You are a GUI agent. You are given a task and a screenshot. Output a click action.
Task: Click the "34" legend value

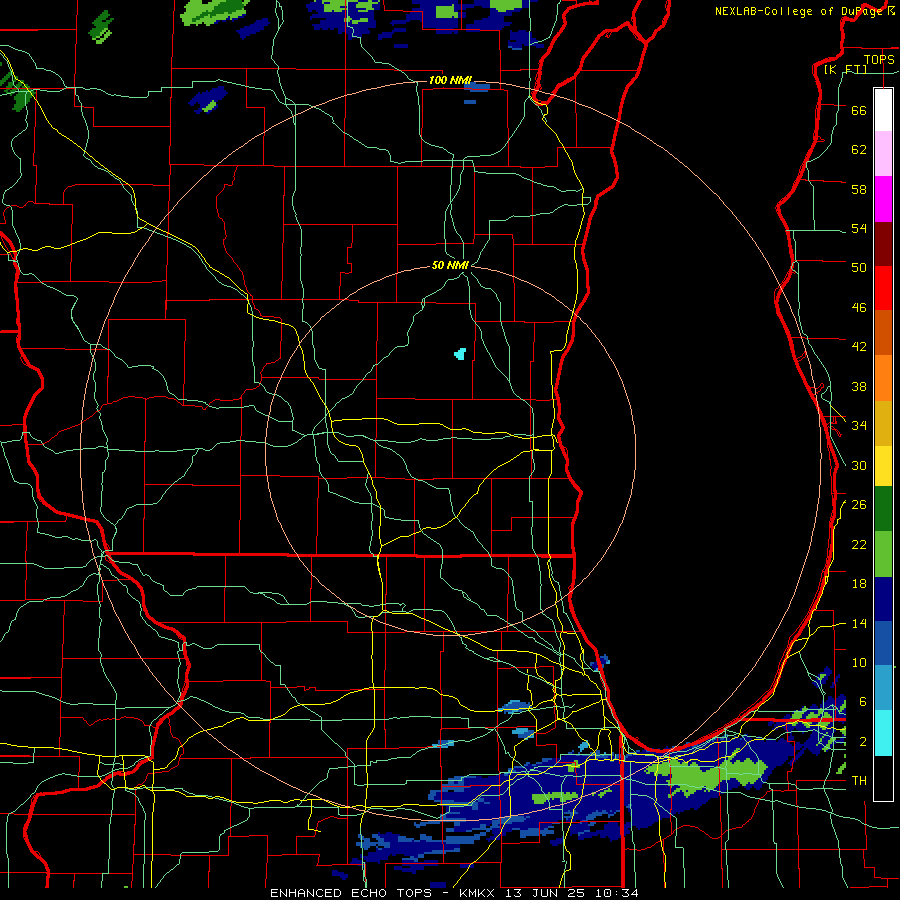click(x=859, y=426)
